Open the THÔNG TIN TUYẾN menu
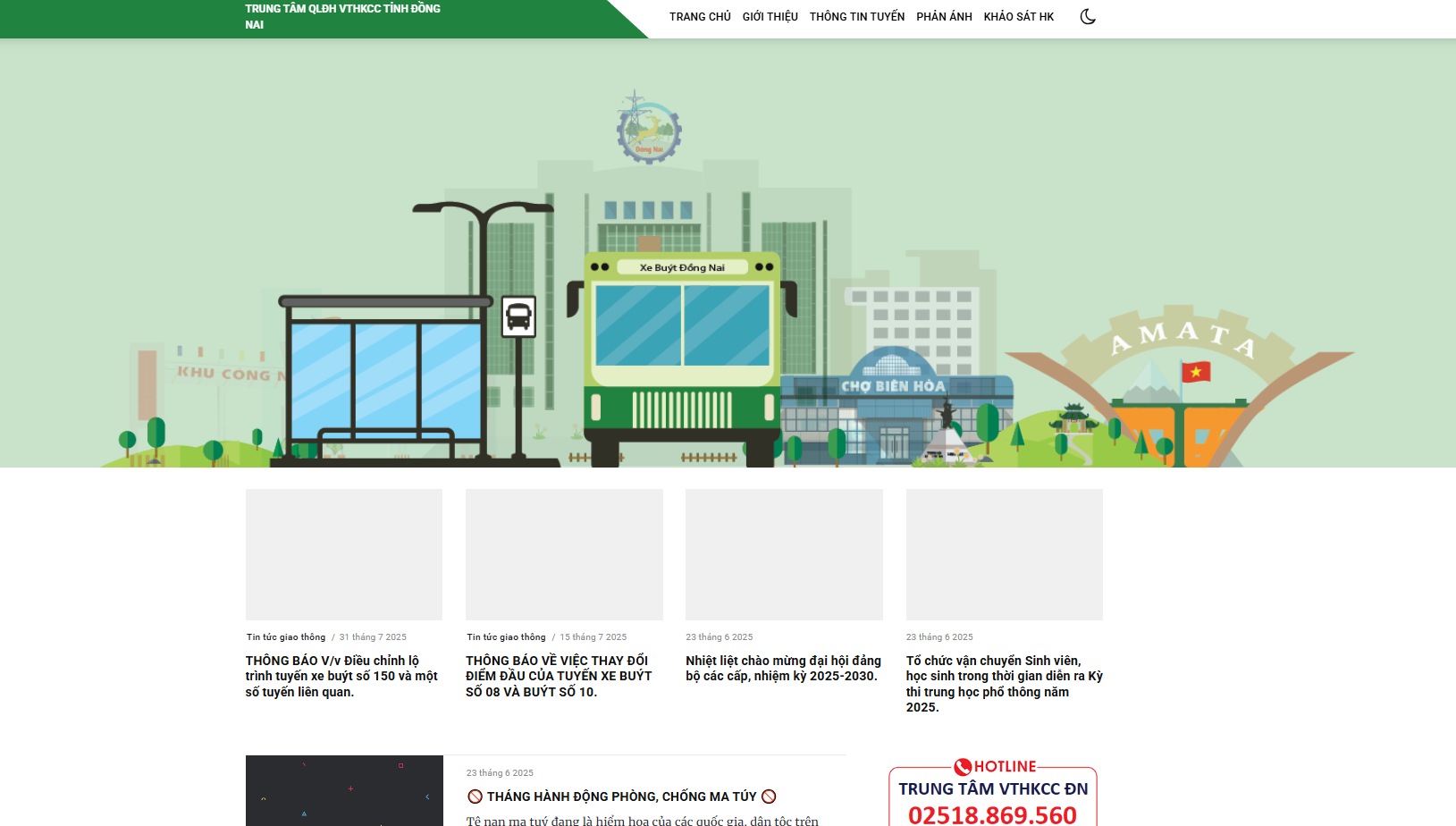This screenshot has width=1456, height=826. tap(856, 17)
